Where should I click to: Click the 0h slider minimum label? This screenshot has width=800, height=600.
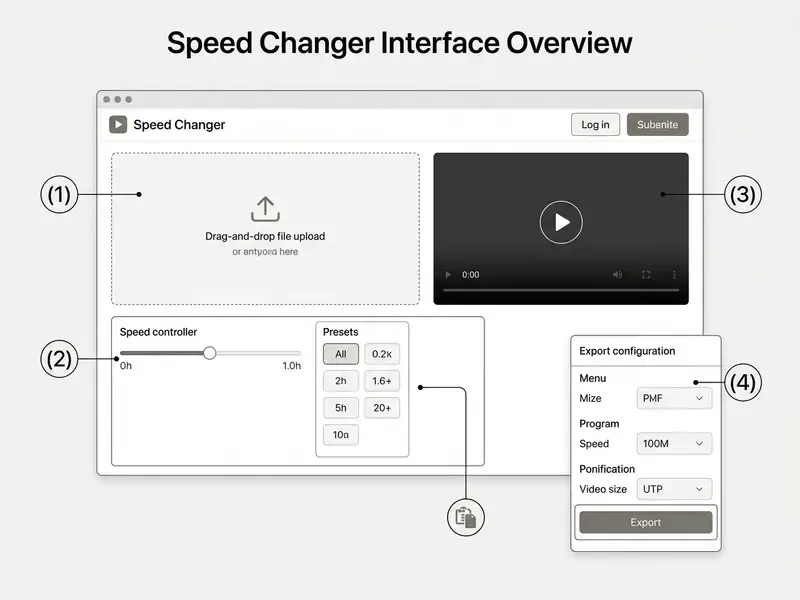126,366
